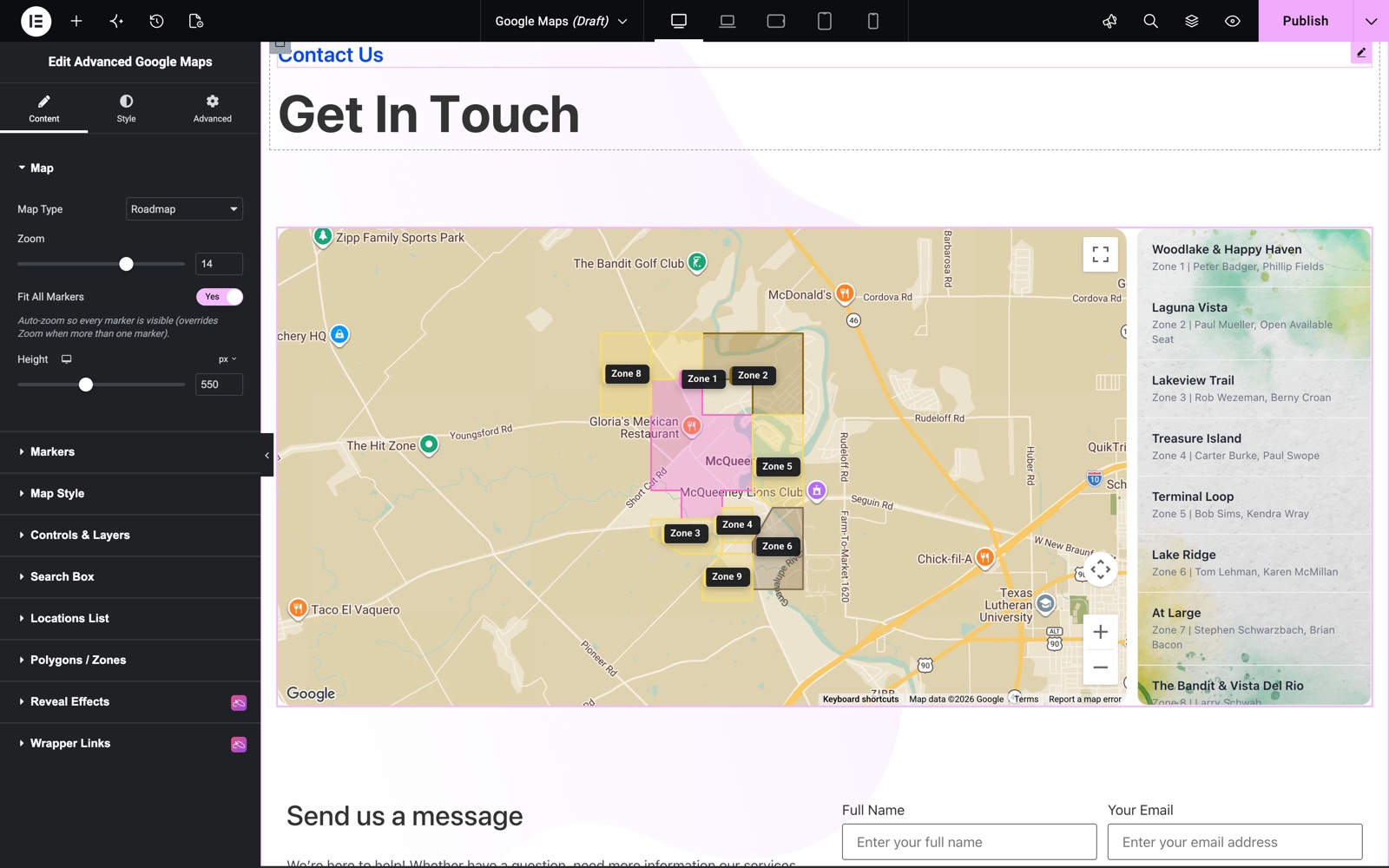The image size is (1389, 868).
Task: Expand the Map Style section
Action: [x=130, y=494]
